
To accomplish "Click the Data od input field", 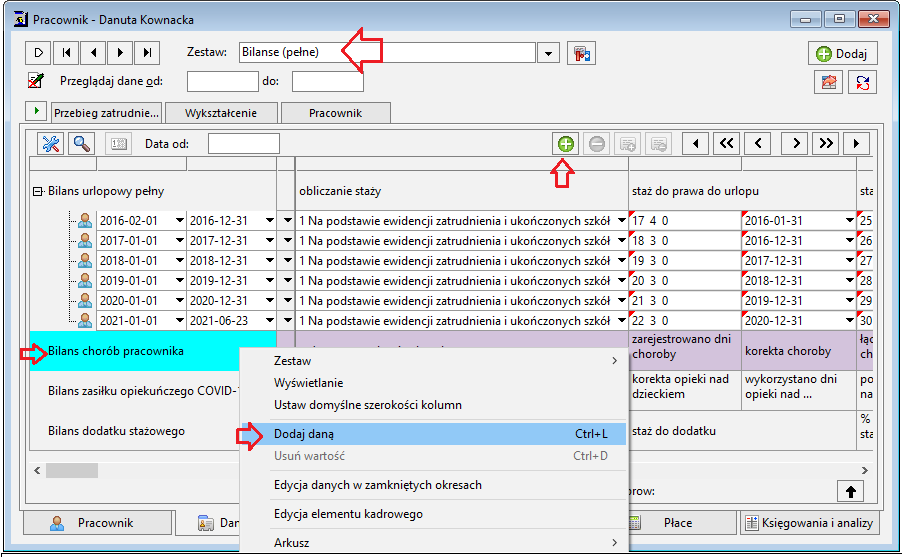I will (x=244, y=143).
